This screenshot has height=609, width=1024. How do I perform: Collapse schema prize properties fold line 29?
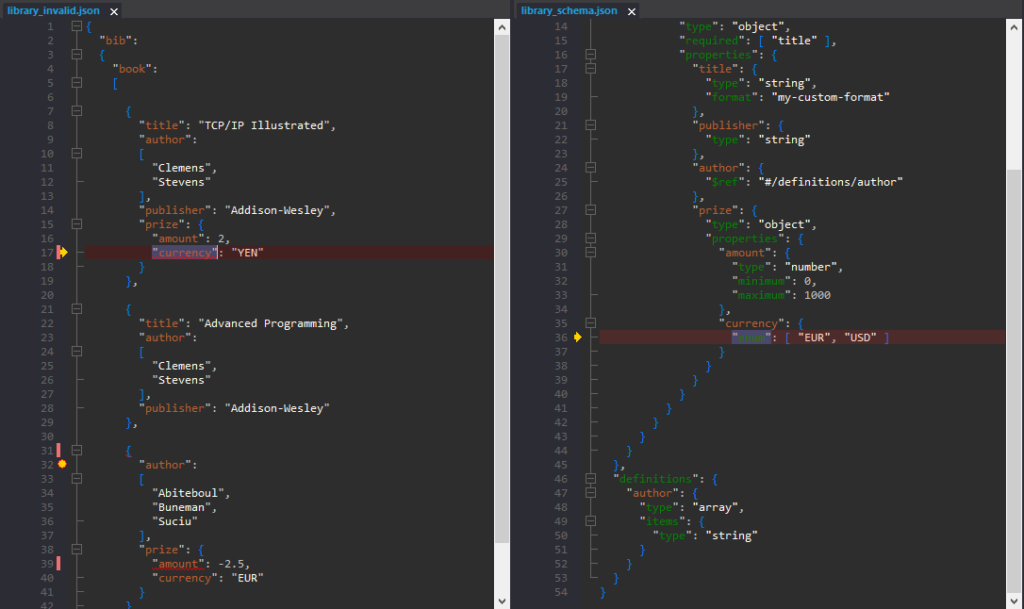pyautogui.click(x=590, y=238)
